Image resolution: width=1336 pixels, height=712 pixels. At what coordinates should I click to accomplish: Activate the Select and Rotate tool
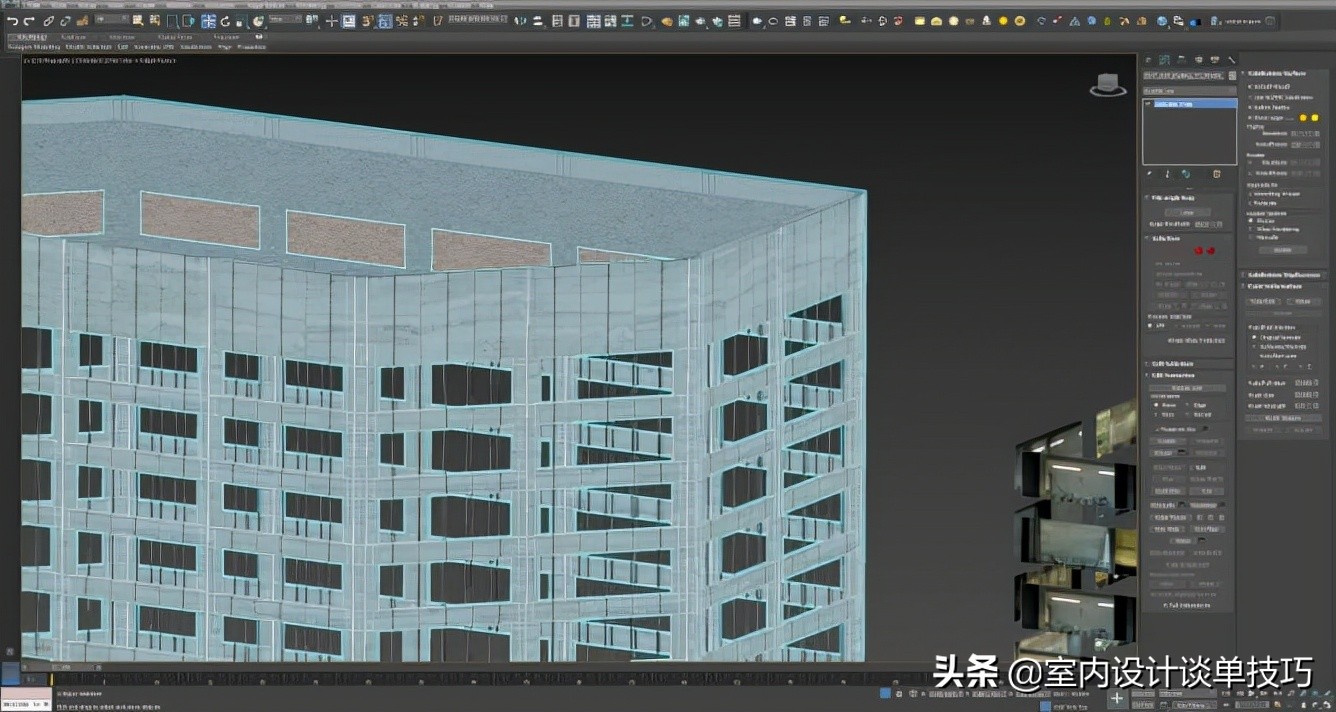pyautogui.click(x=225, y=19)
